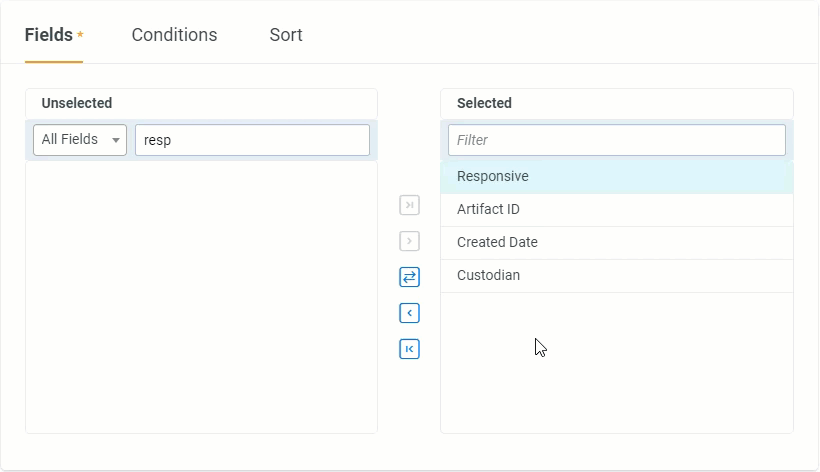Click the Selected list header

click(x=484, y=103)
